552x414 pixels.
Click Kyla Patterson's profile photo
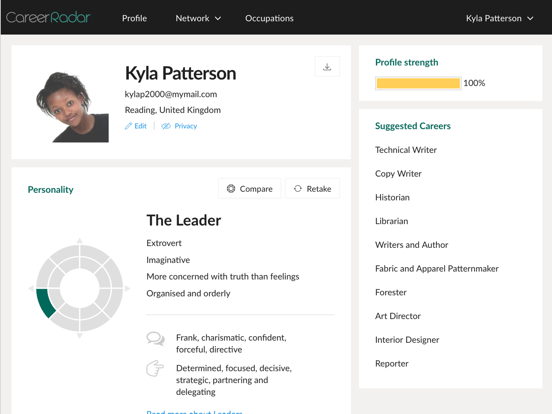tap(73, 107)
